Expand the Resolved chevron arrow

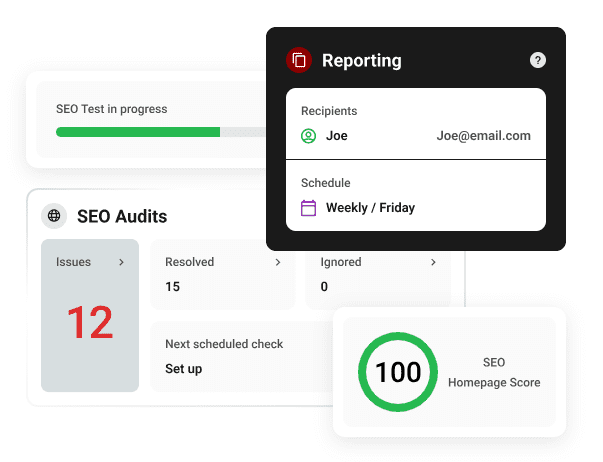pyautogui.click(x=278, y=262)
